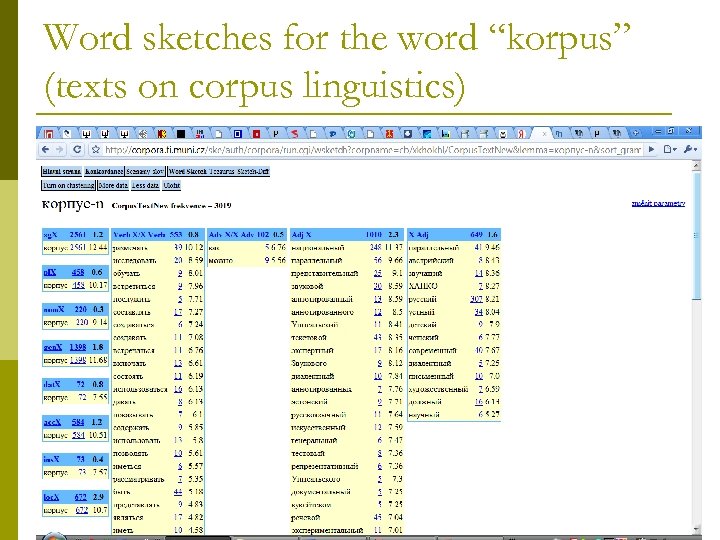Screen dimensions: 720x540
Task: Close the active browser tab
Action: click(x=545, y=134)
